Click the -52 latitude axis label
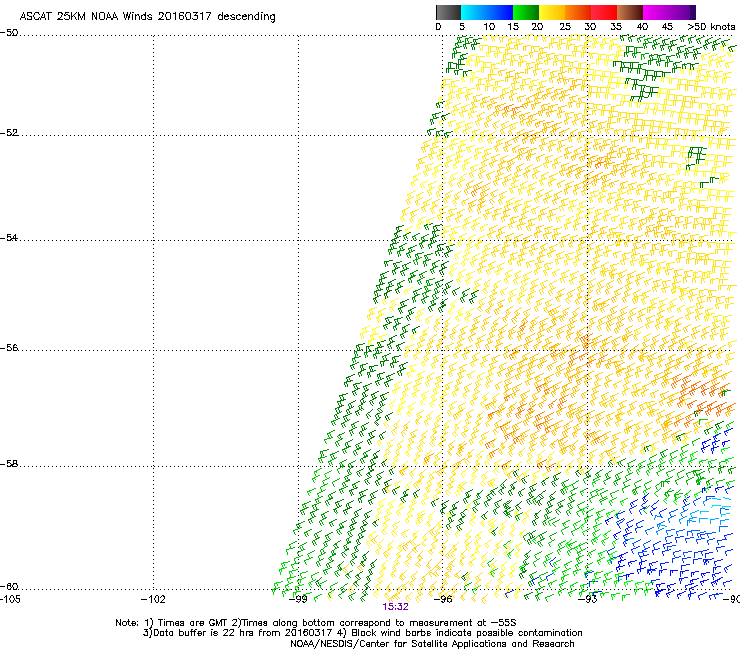Image resolution: width=740 pixels, height=650 pixels. coord(9,133)
